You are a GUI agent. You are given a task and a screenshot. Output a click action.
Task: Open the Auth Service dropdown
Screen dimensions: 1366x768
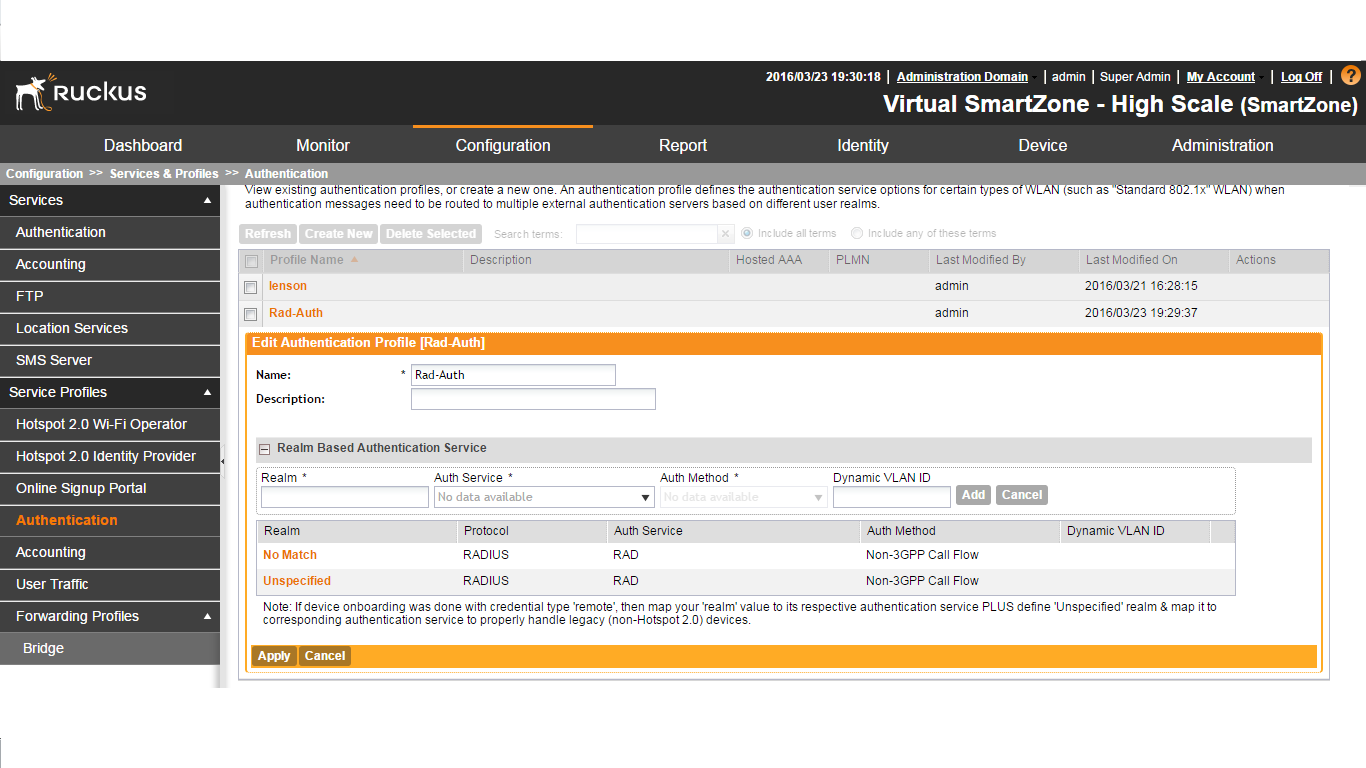tap(646, 497)
